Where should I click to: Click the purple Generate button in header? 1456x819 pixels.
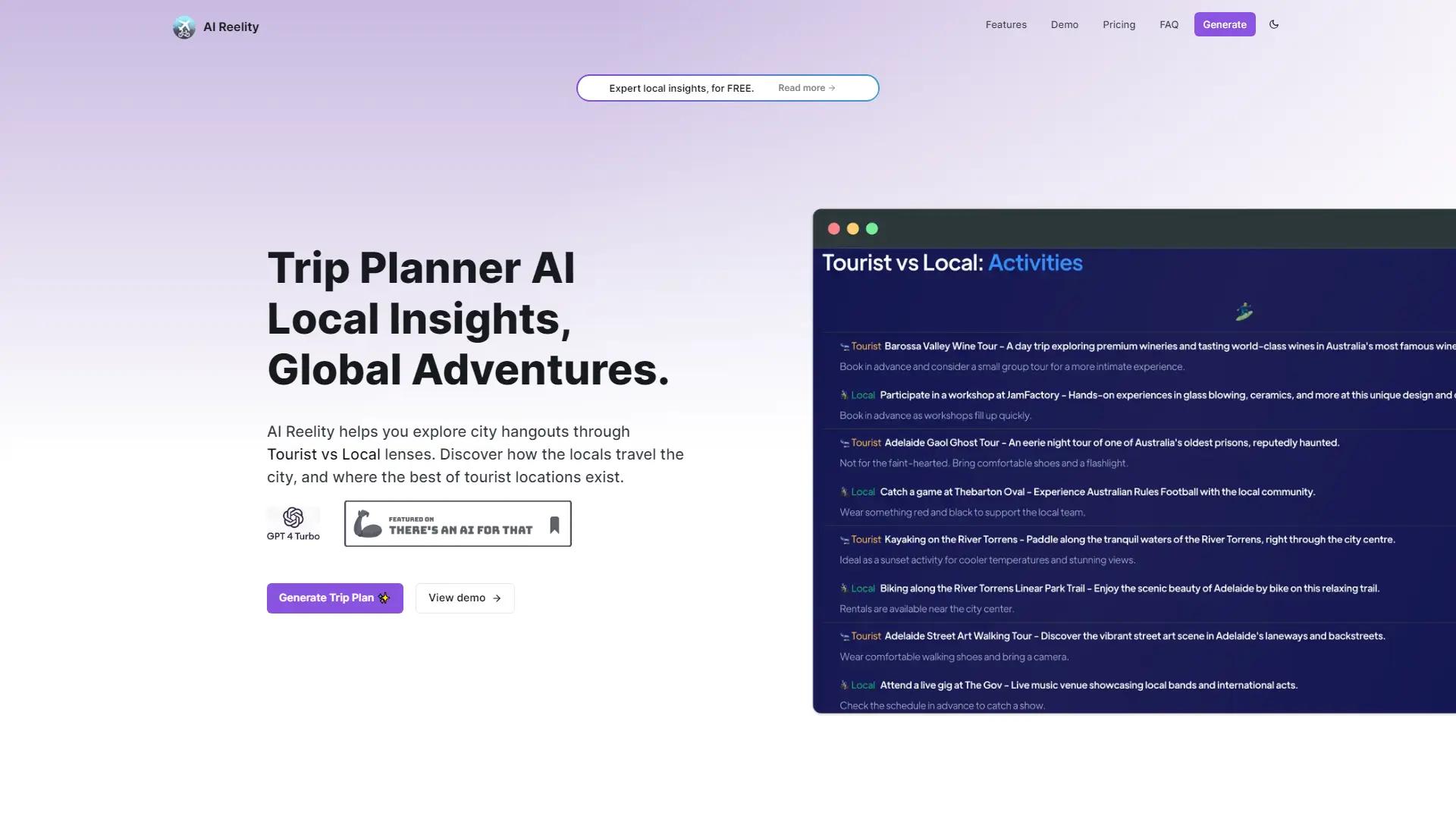pos(1224,24)
